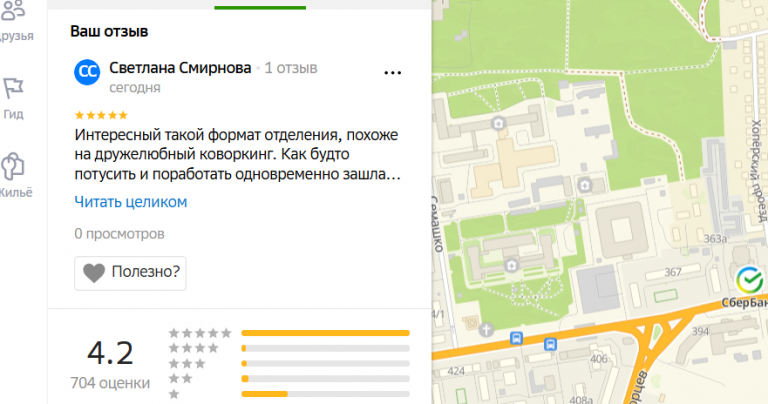
Task: Click top hospital marker on map
Action: coord(499,123)
